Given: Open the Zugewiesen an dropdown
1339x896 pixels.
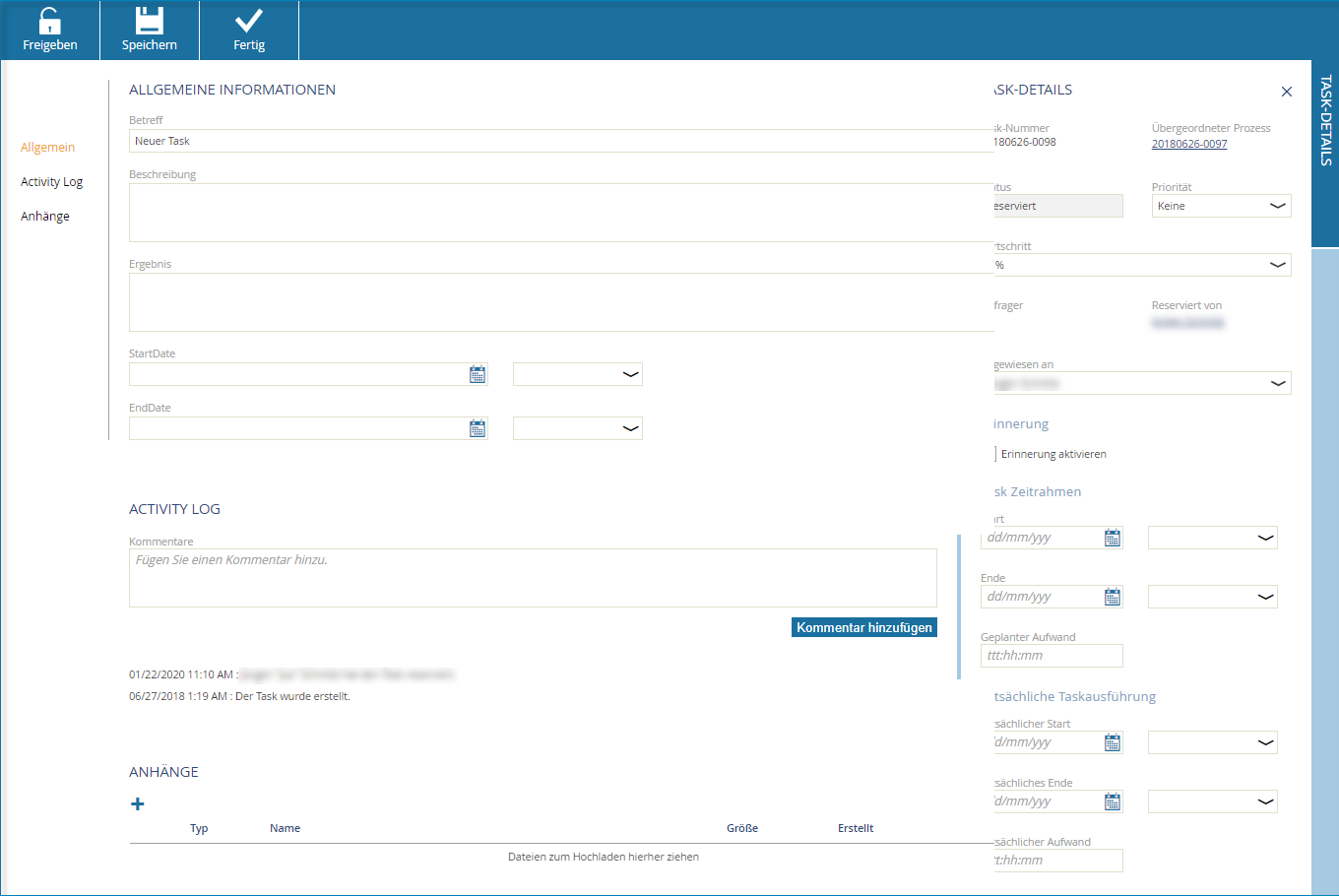Looking at the screenshot, I should click(1143, 383).
